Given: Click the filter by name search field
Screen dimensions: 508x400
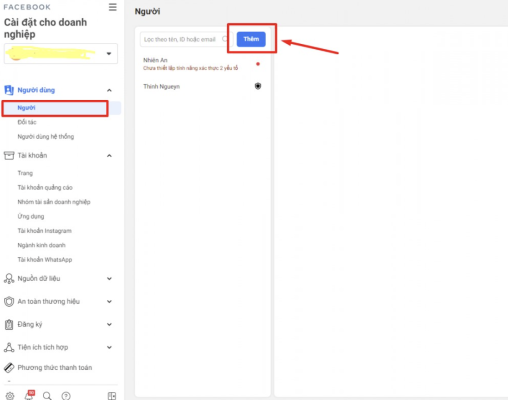Looking at the screenshot, I should (186, 39).
